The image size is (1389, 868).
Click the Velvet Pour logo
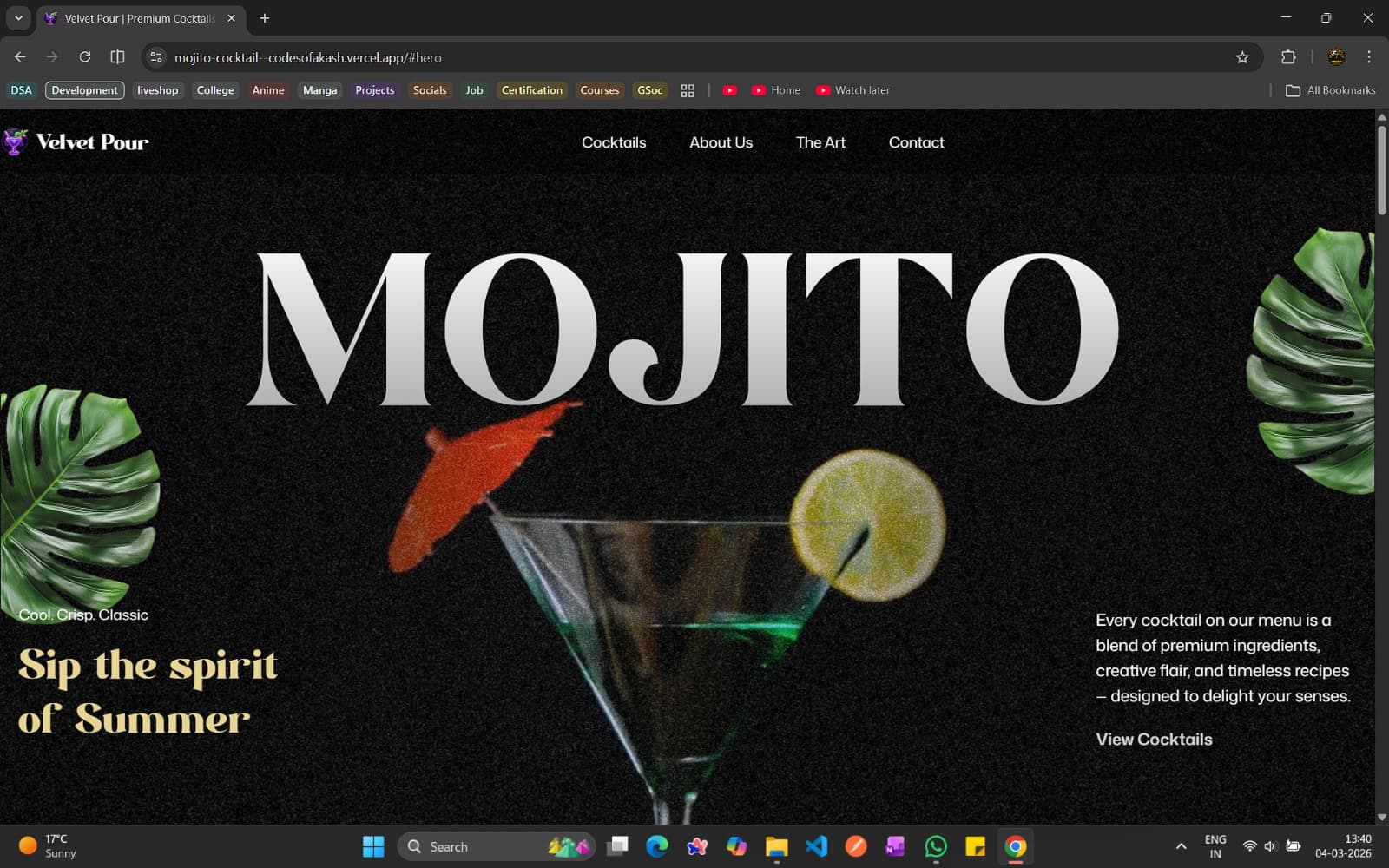[76, 141]
